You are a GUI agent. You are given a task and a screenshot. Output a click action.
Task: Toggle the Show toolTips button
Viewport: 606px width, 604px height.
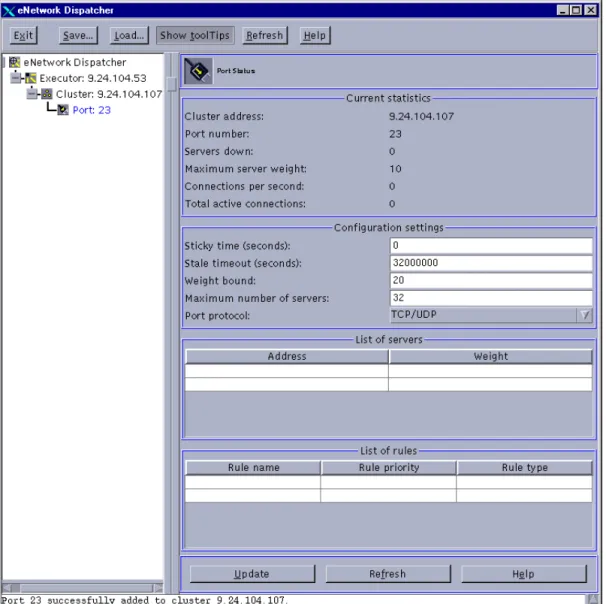[195, 36]
